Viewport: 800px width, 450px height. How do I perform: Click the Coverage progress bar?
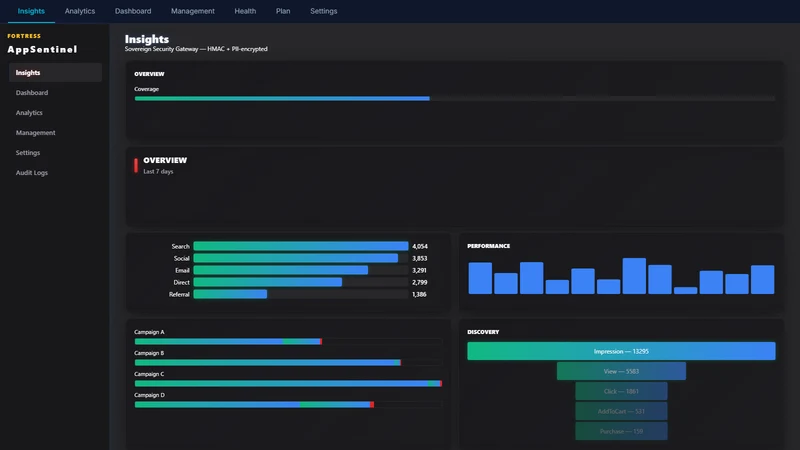pos(455,98)
